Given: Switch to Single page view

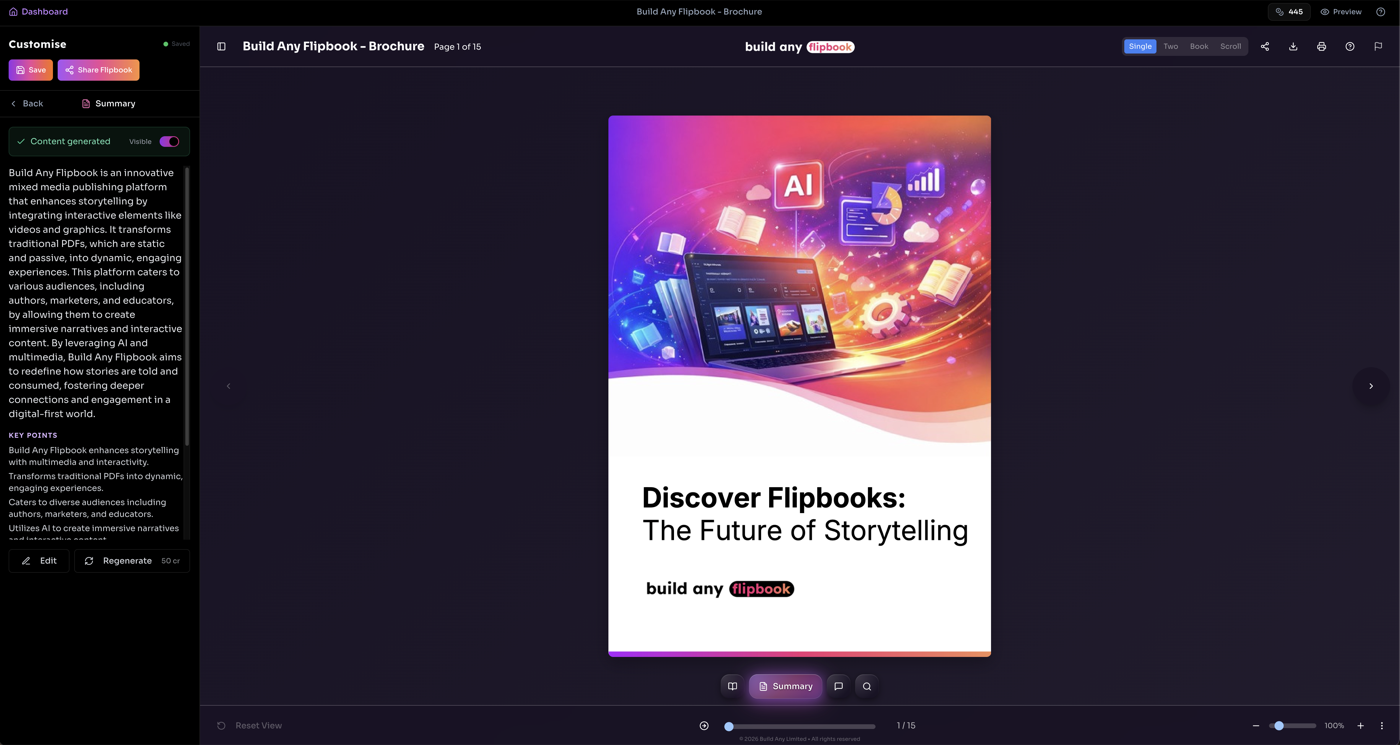Looking at the screenshot, I should pyautogui.click(x=1140, y=47).
